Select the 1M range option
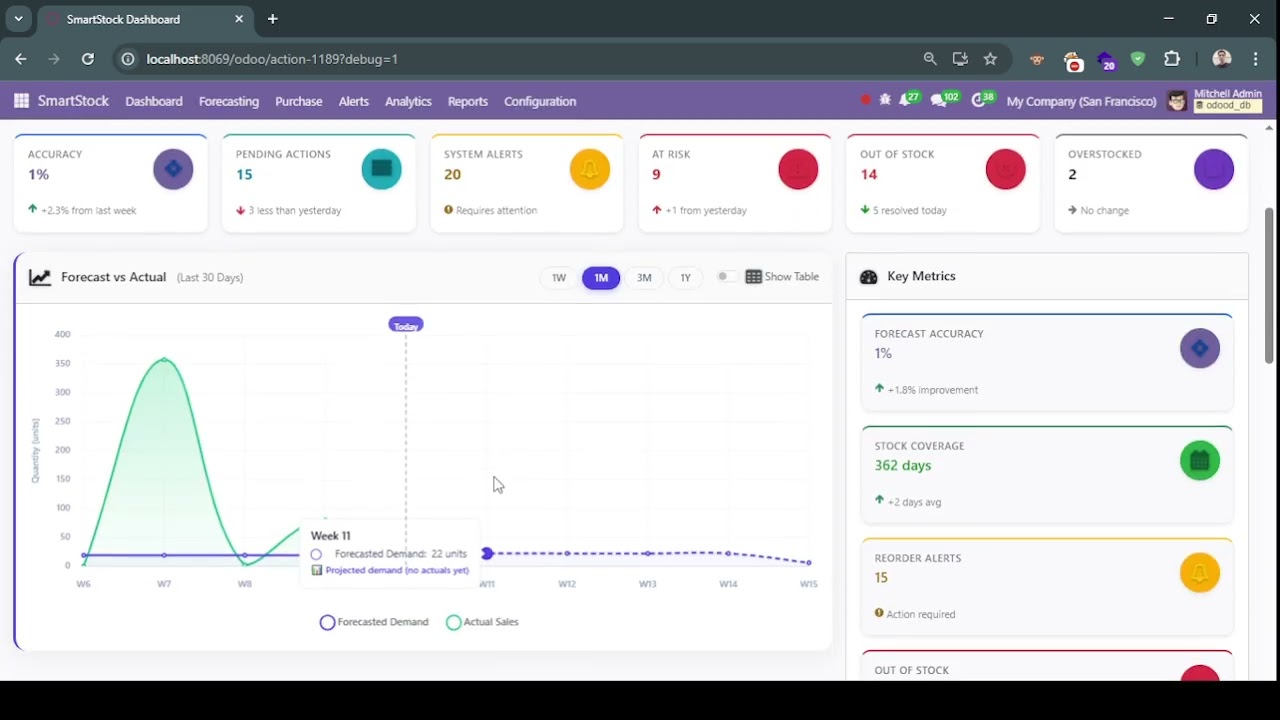 coord(601,278)
